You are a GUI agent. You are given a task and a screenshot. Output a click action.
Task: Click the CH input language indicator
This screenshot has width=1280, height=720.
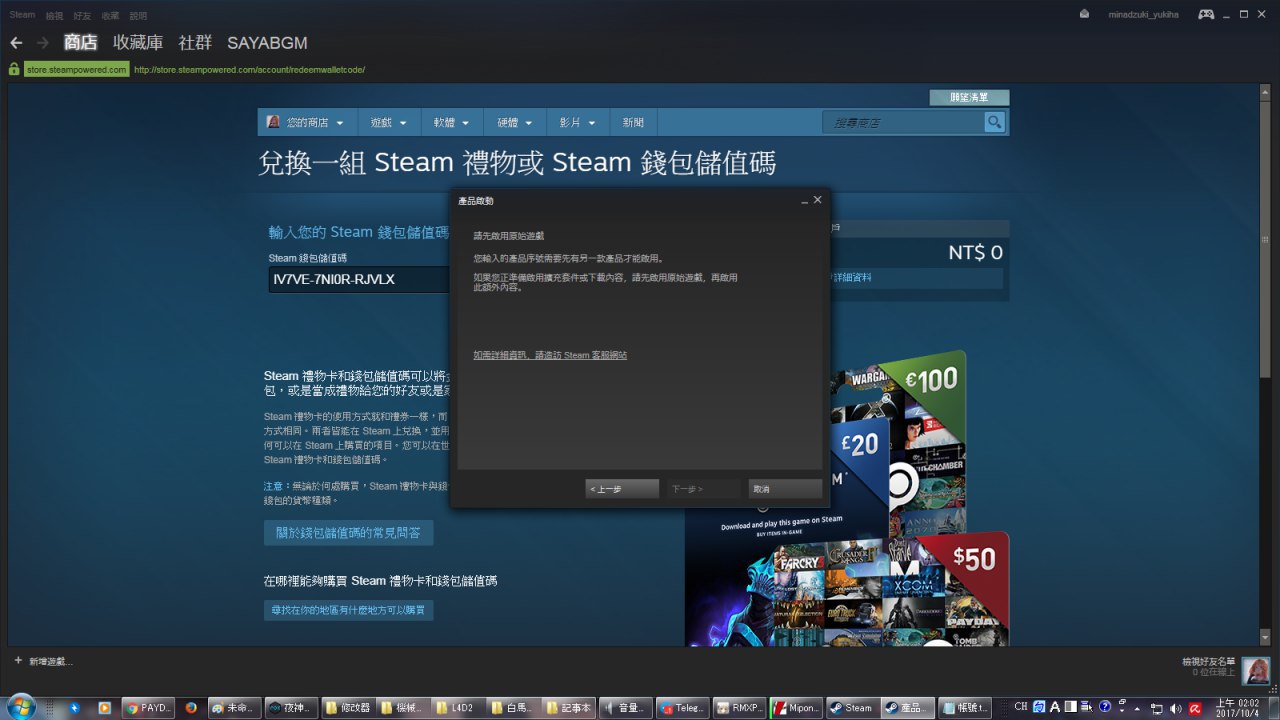[x=1021, y=707]
